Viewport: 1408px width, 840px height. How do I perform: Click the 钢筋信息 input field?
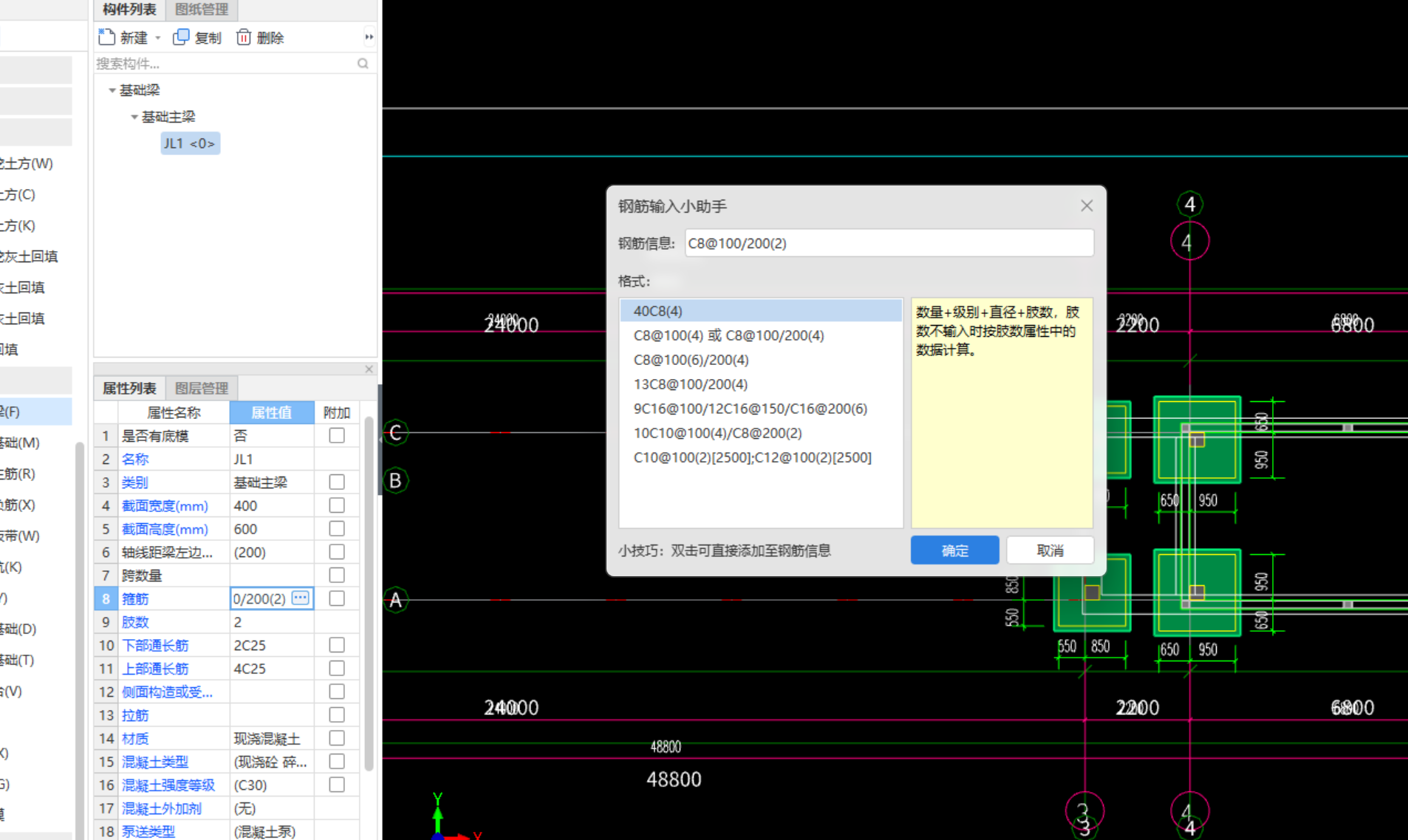pos(889,243)
